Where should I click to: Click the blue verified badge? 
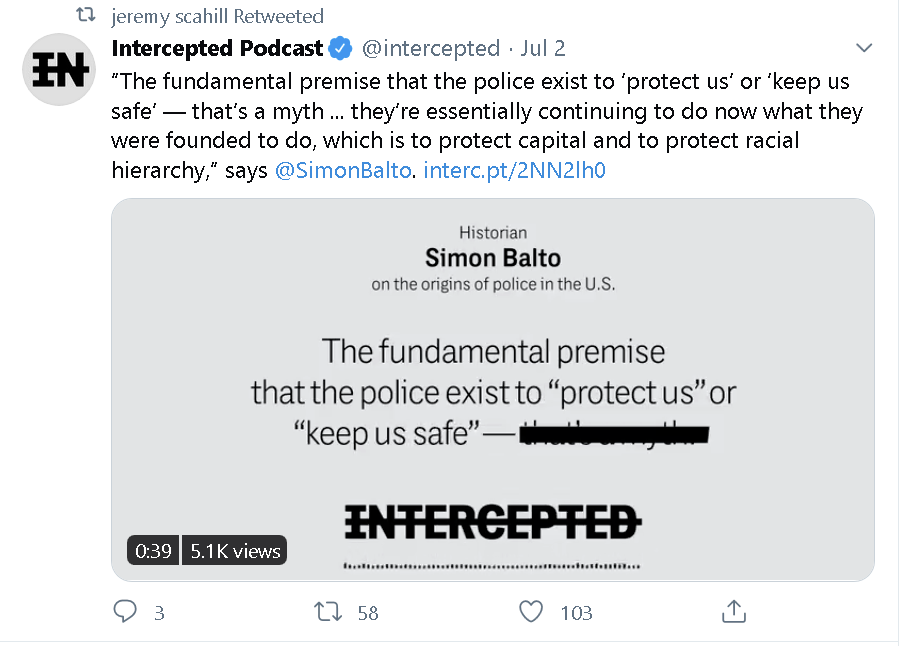pos(340,48)
